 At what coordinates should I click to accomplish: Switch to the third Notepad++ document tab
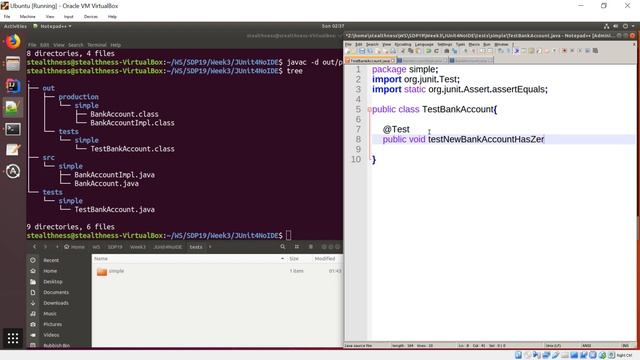(471, 60)
